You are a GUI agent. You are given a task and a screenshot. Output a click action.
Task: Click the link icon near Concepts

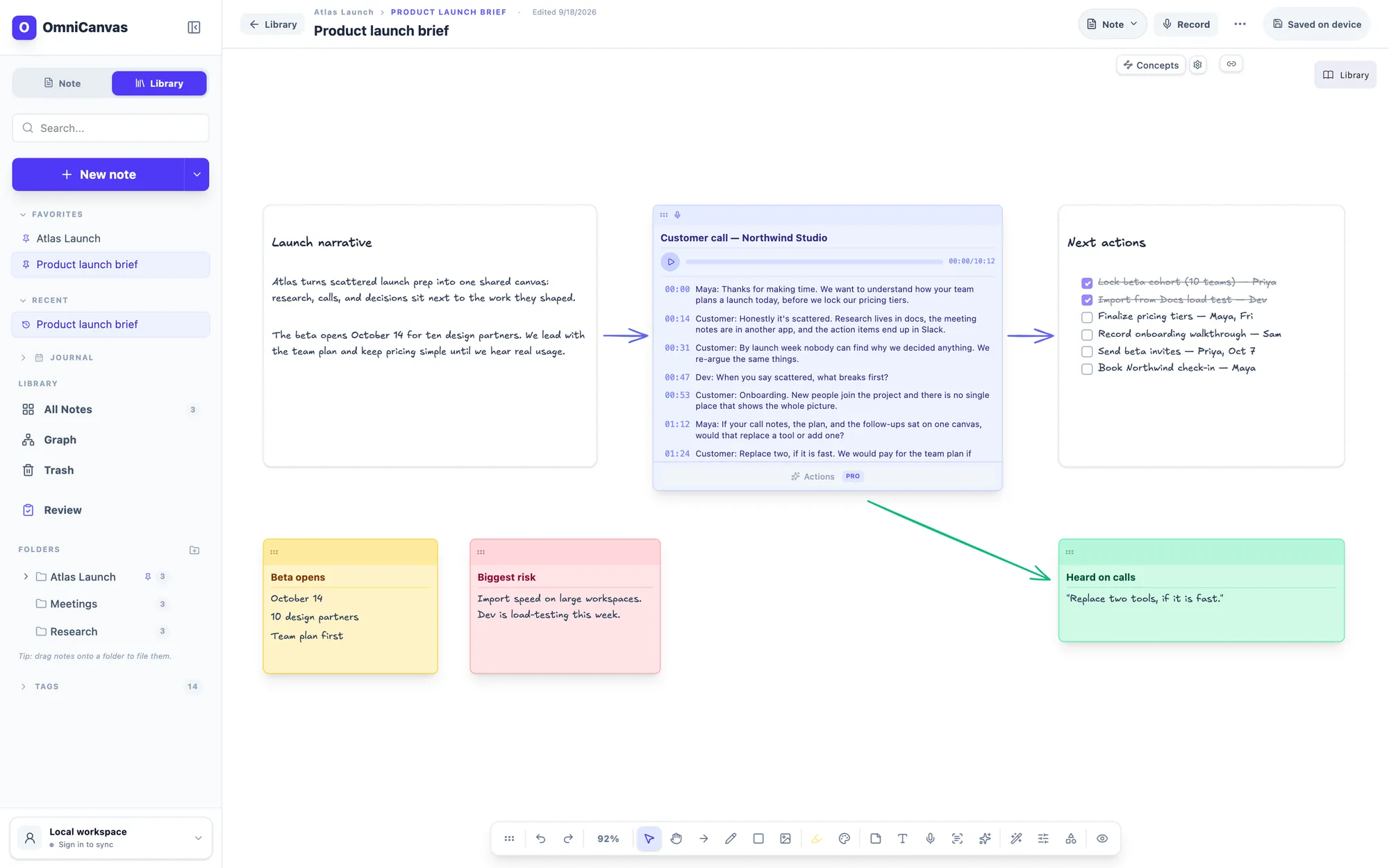1231,64
